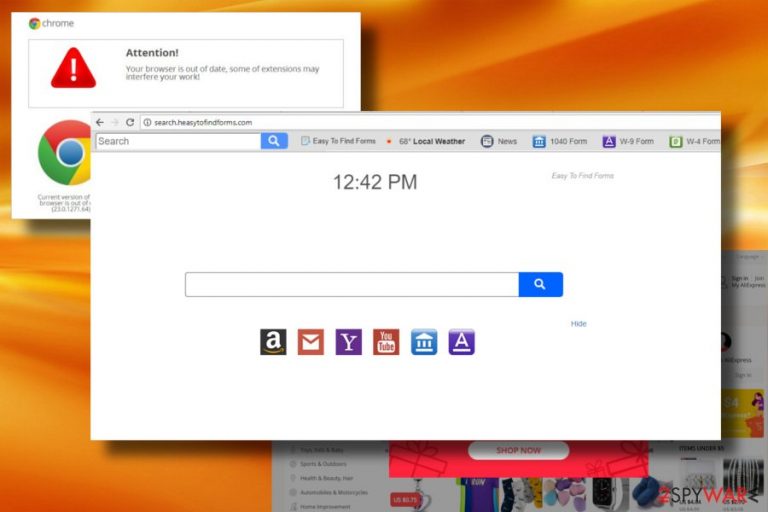Open 68° Local Weather link
The width and height of the screenshot is (768, 512).
(432, 141)
